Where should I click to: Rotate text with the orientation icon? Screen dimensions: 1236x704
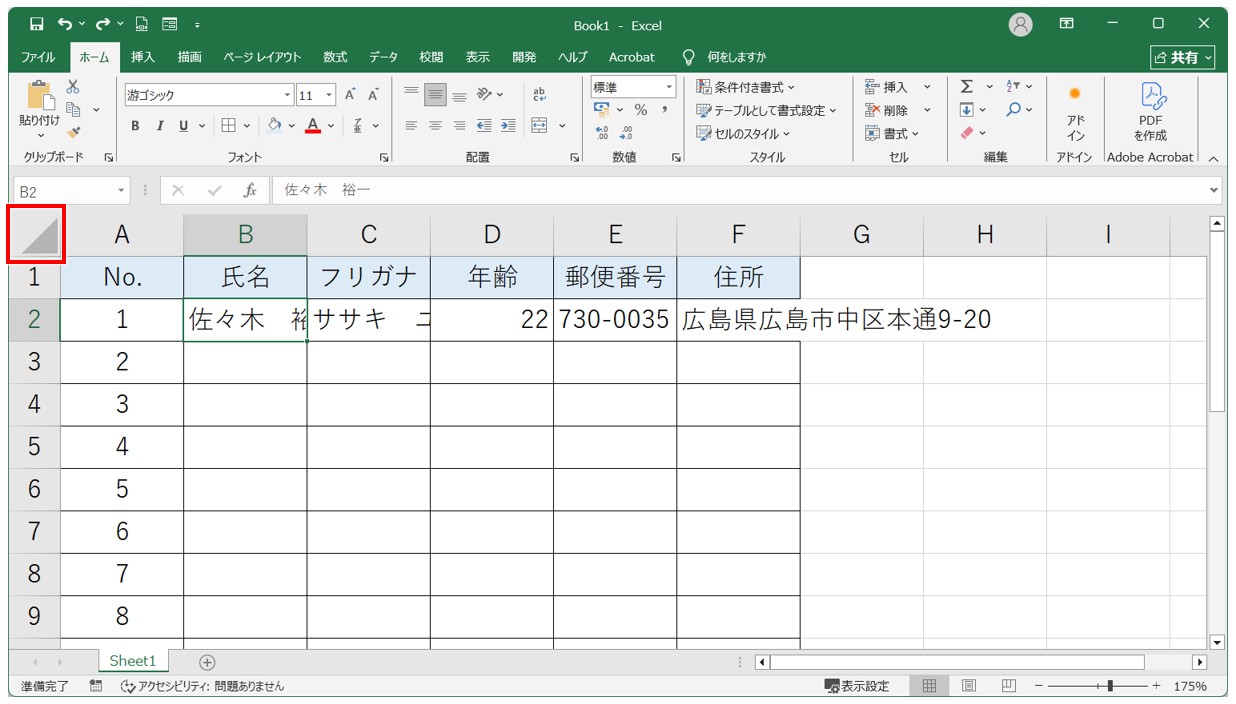point(484,95)
